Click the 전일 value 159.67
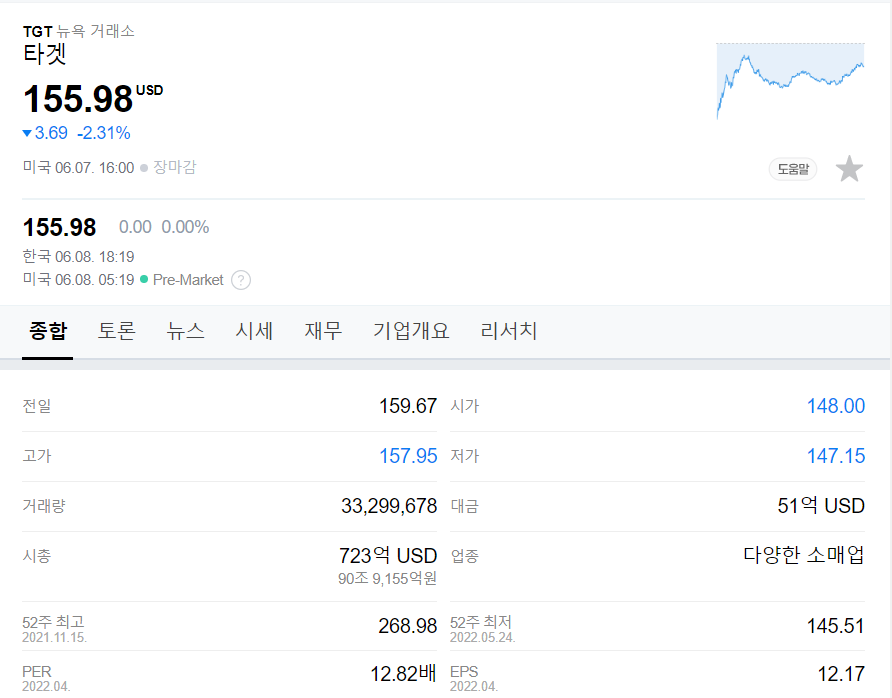 408,406
